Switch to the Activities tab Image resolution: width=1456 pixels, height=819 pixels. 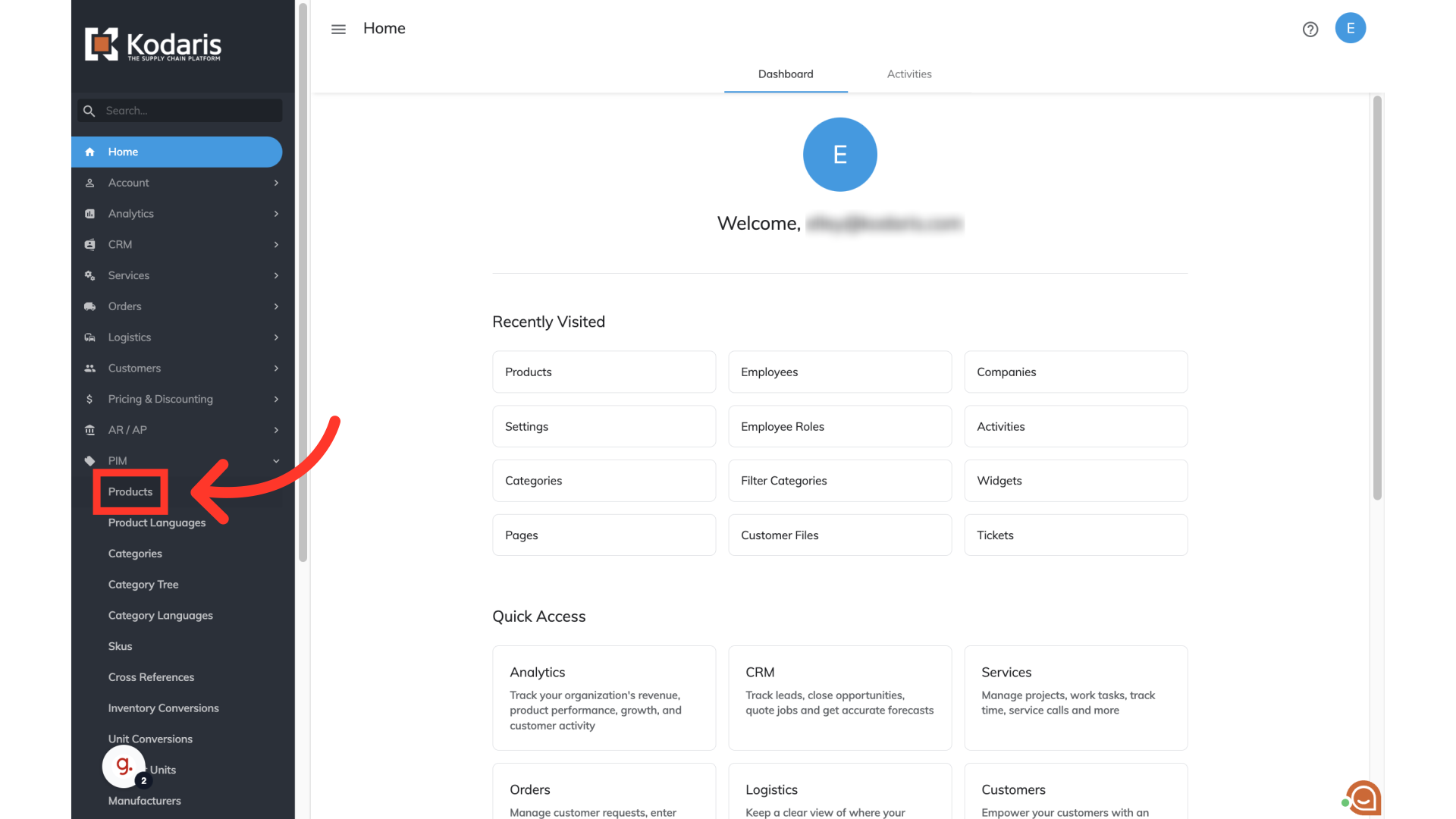(908, 74)
